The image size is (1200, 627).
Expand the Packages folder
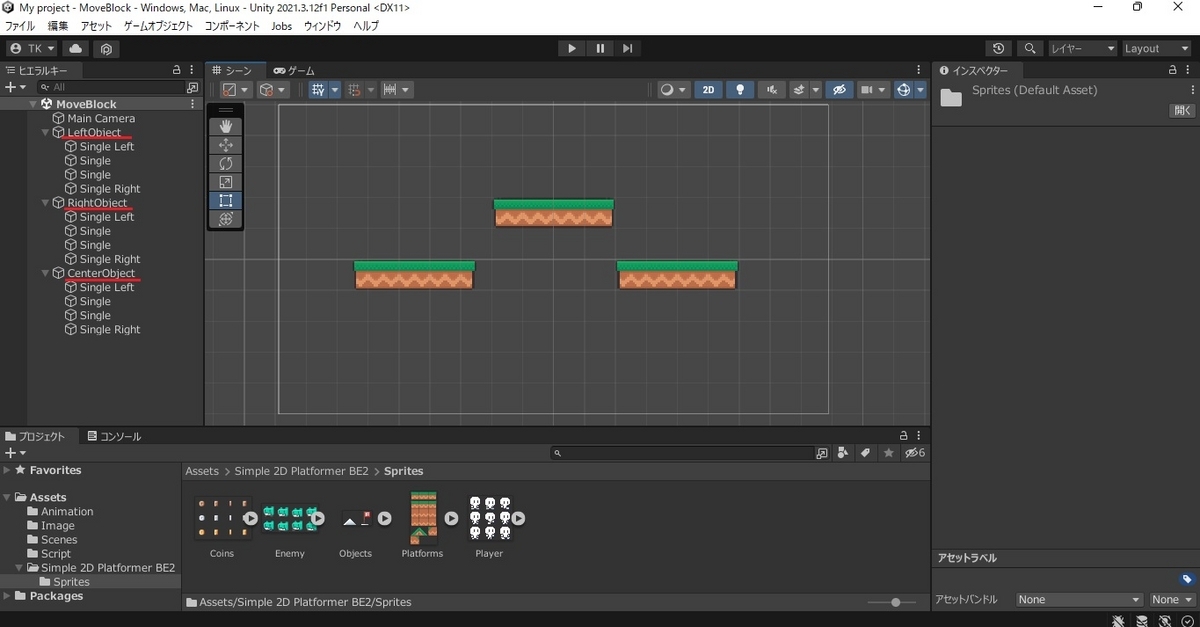[x=7, y=596]
